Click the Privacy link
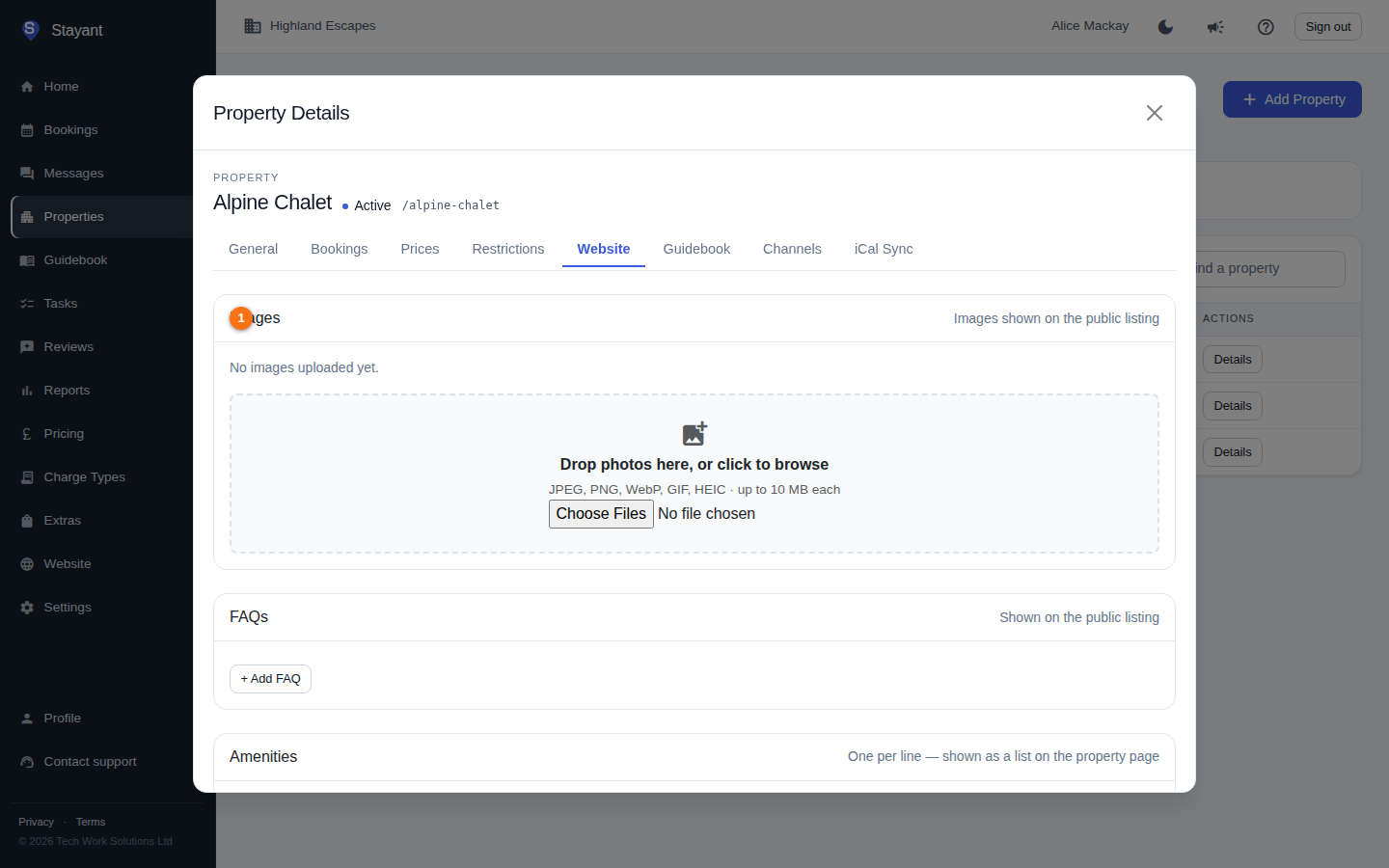1389x868 pixels. (x=36, y=822)
